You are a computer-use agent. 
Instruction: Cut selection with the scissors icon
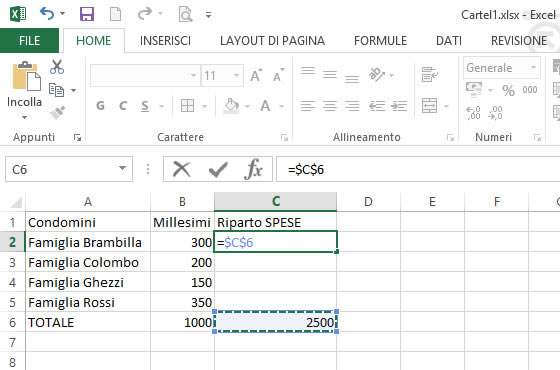click(x=57, y=67)
